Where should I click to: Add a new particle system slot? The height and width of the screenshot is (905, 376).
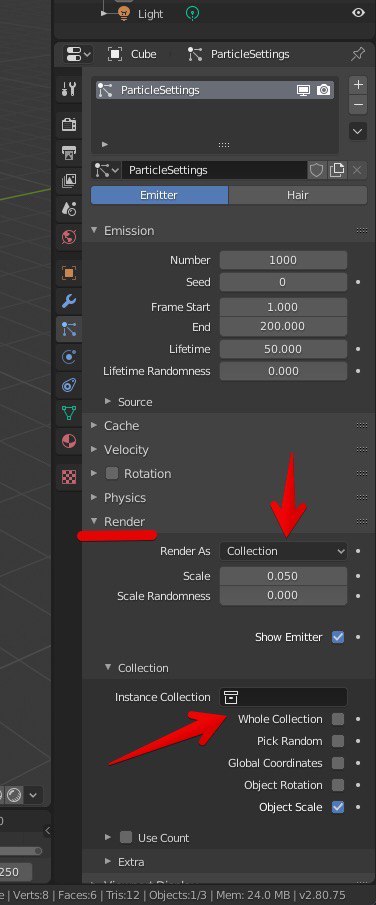[x=358, y=85]
